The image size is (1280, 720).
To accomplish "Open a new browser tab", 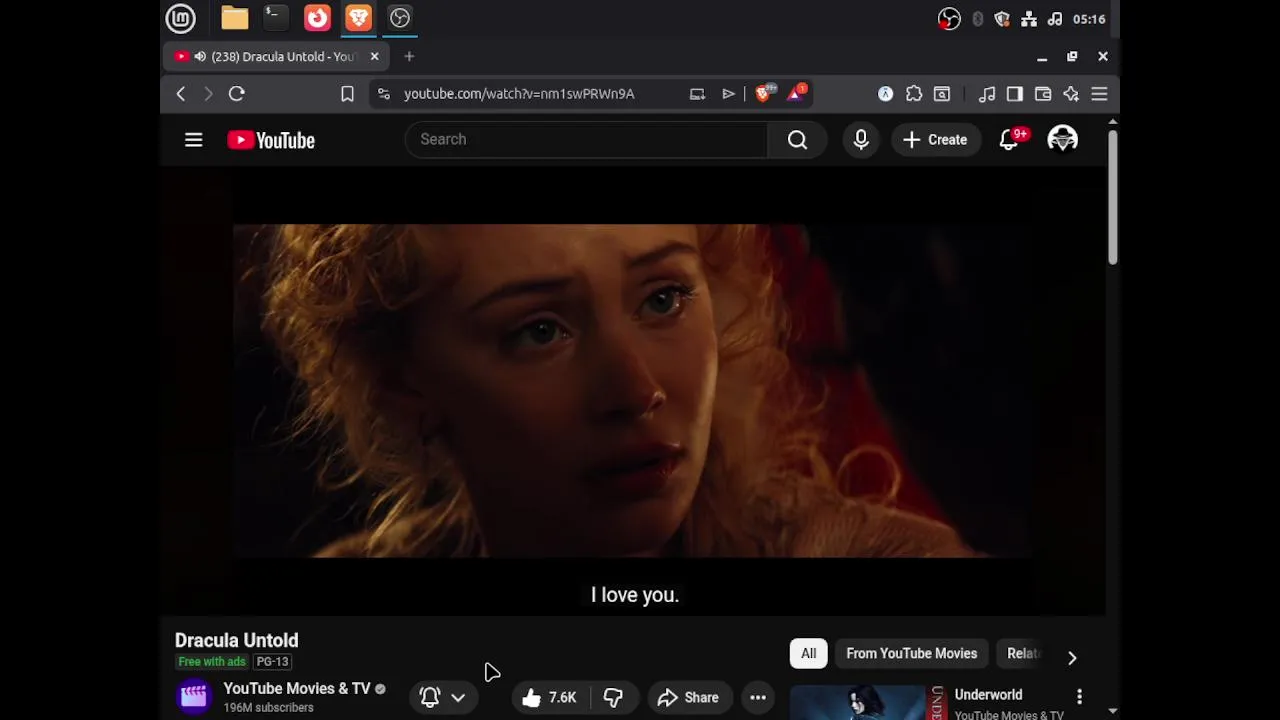I will point(409,57).
